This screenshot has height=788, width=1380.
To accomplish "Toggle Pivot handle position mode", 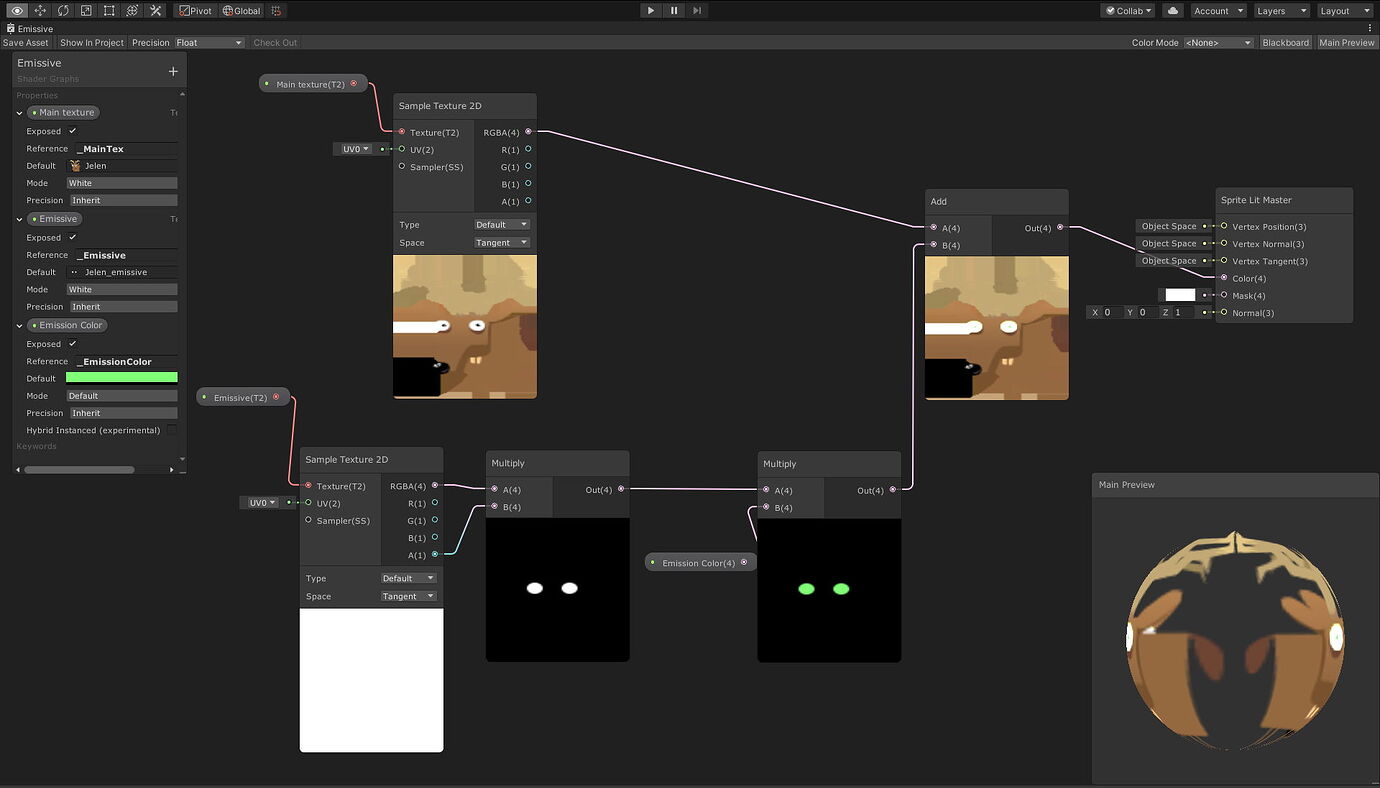I will pos(195,11).
